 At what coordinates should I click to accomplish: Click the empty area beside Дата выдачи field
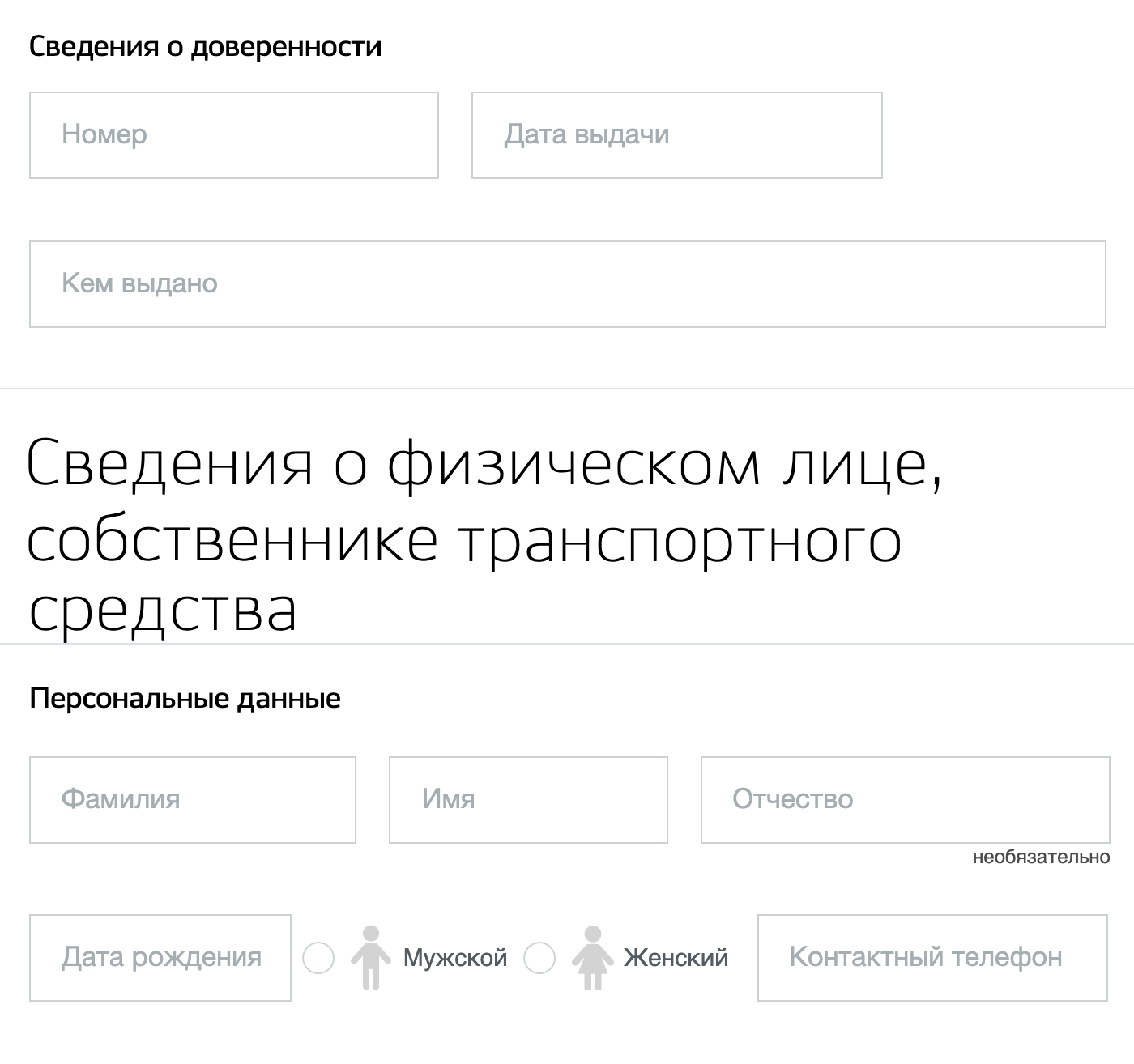point(996,135)
